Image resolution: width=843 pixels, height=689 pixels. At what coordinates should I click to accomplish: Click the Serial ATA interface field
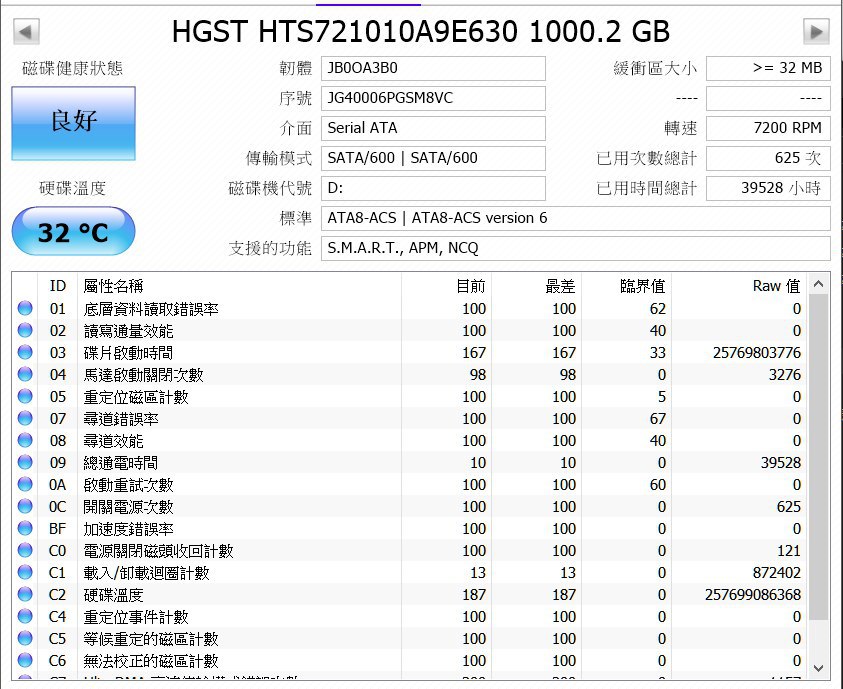coord(433,128)
